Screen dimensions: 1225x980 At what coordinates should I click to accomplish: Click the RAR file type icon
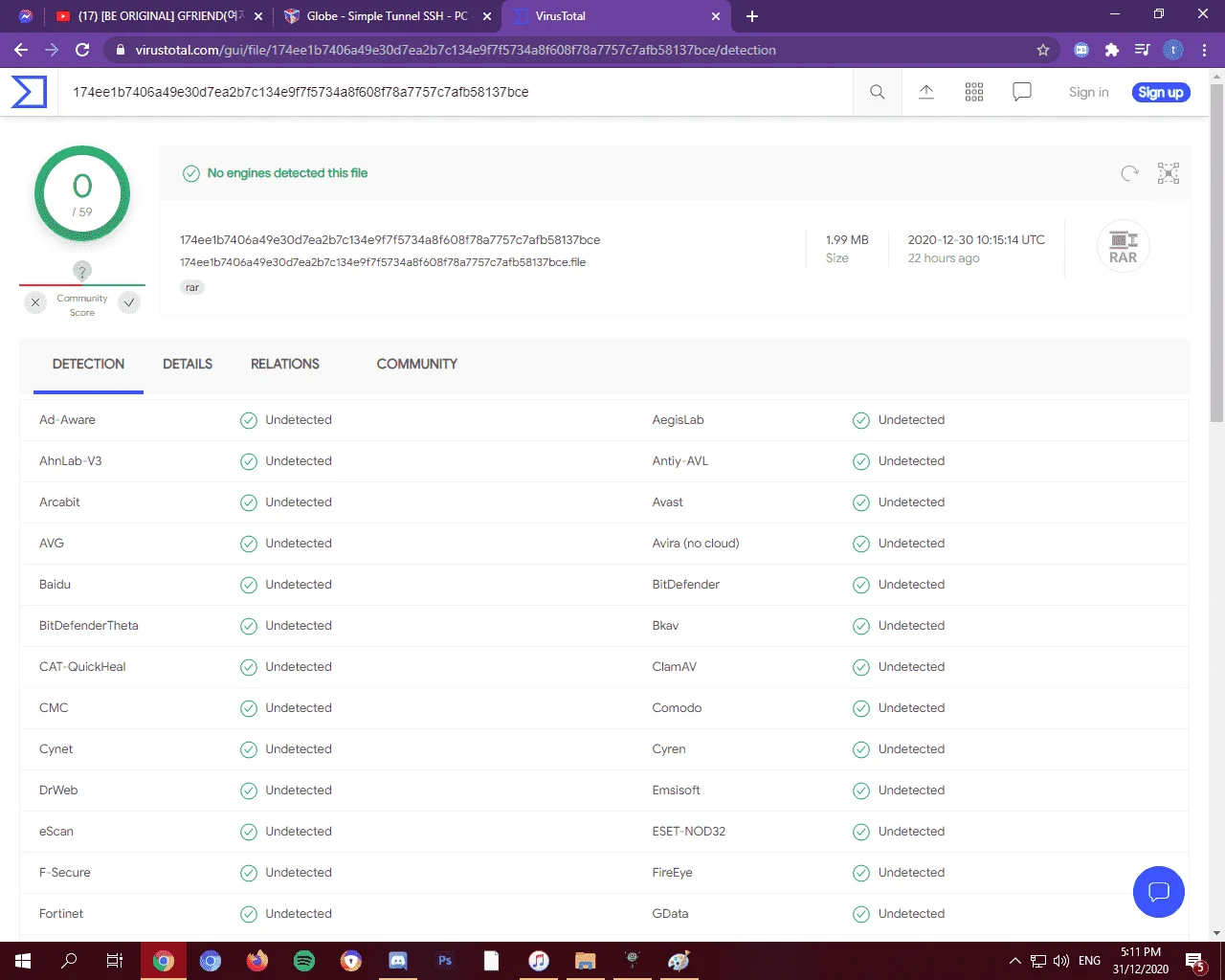[1124, 247]
